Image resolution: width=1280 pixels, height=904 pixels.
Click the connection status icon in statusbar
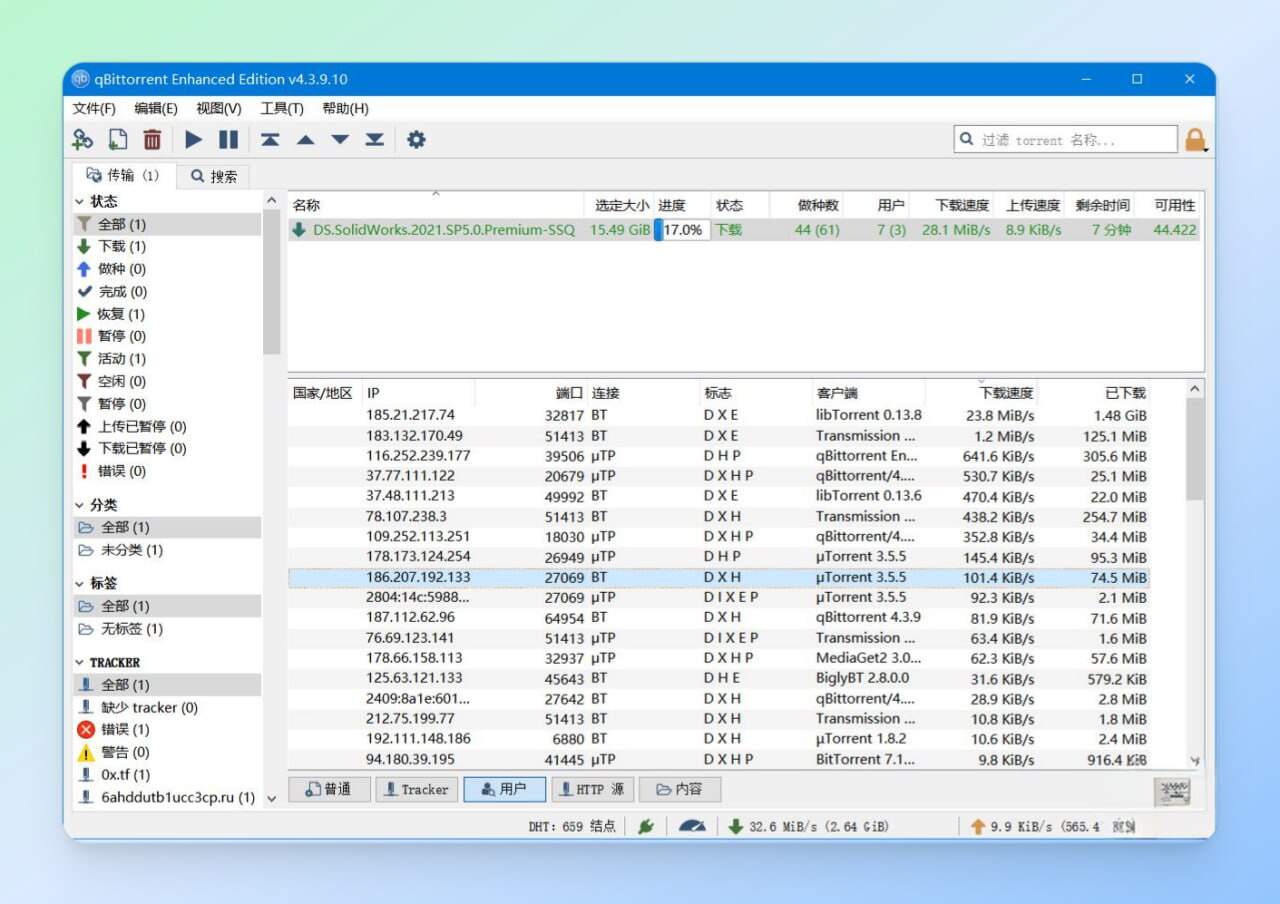[x=648, y=826]
